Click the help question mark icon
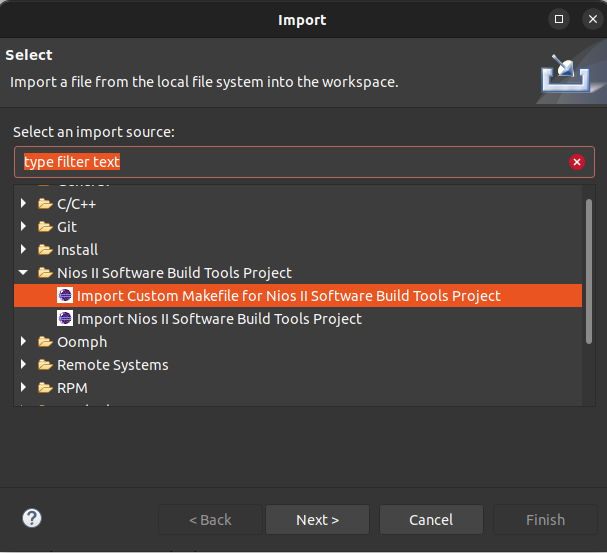The width and height of the screenshot is (607, 553). pos(32,518)
